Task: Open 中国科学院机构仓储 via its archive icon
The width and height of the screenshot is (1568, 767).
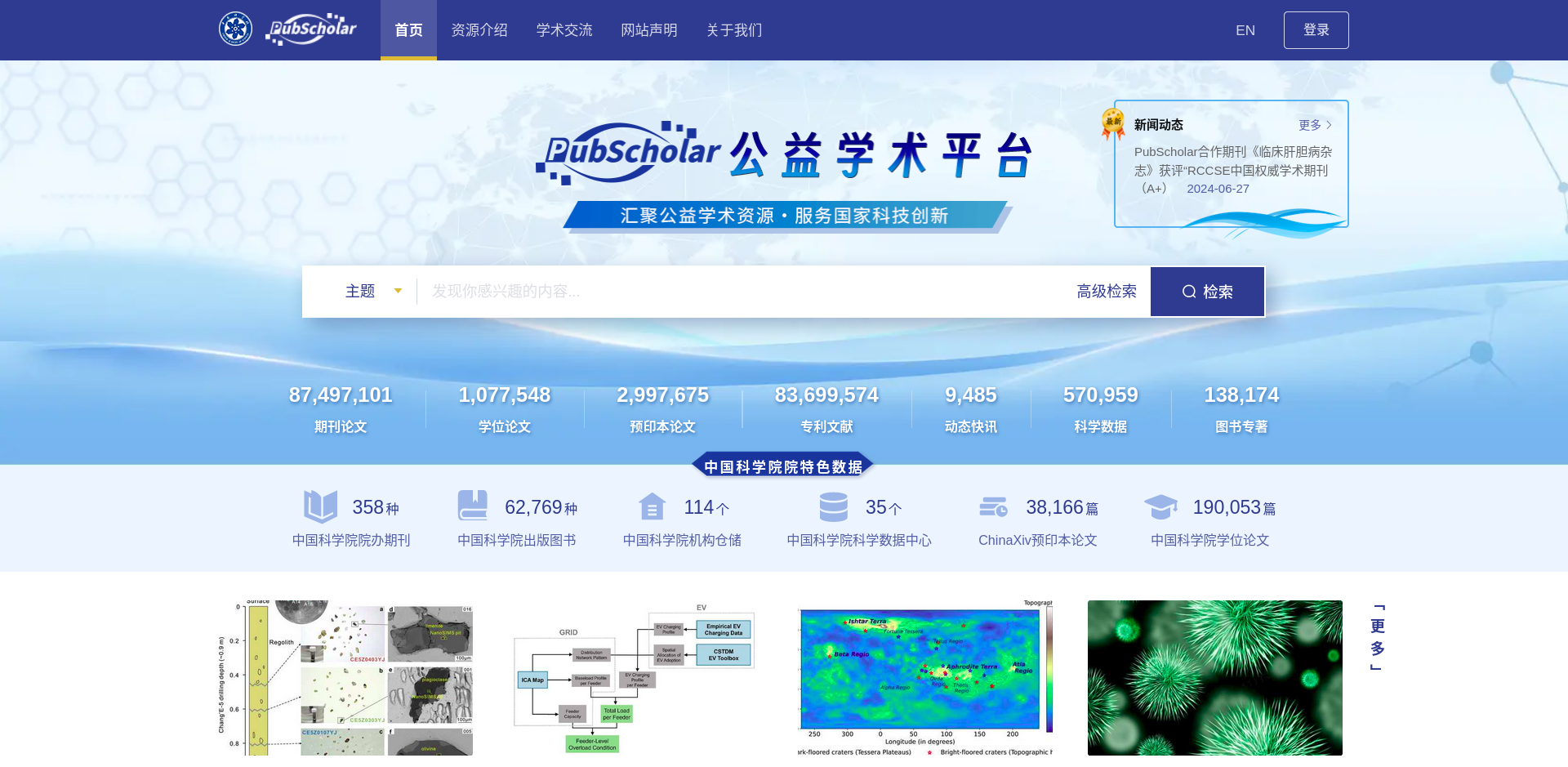Action: (652, 506)
